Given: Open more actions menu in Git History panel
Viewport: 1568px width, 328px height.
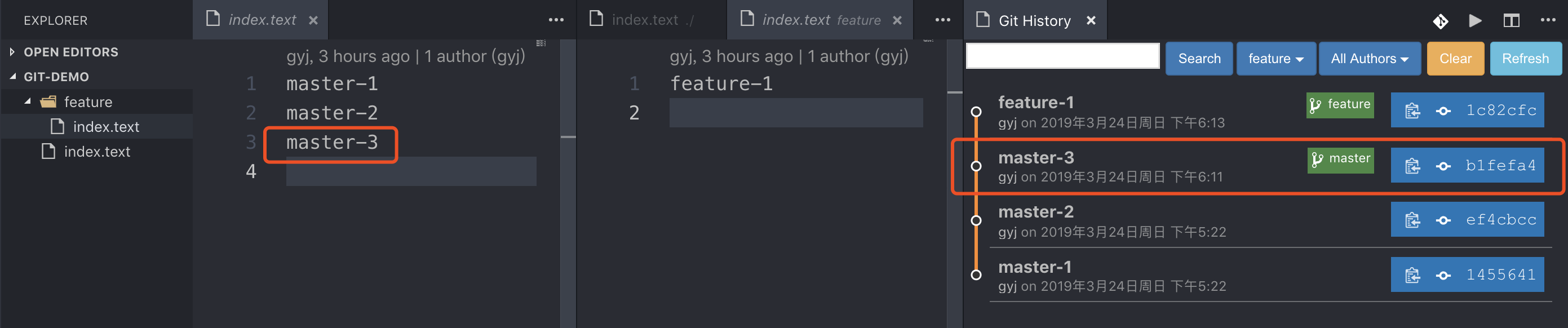Looking at the screenshot, I should click(x=1548, y=20).
